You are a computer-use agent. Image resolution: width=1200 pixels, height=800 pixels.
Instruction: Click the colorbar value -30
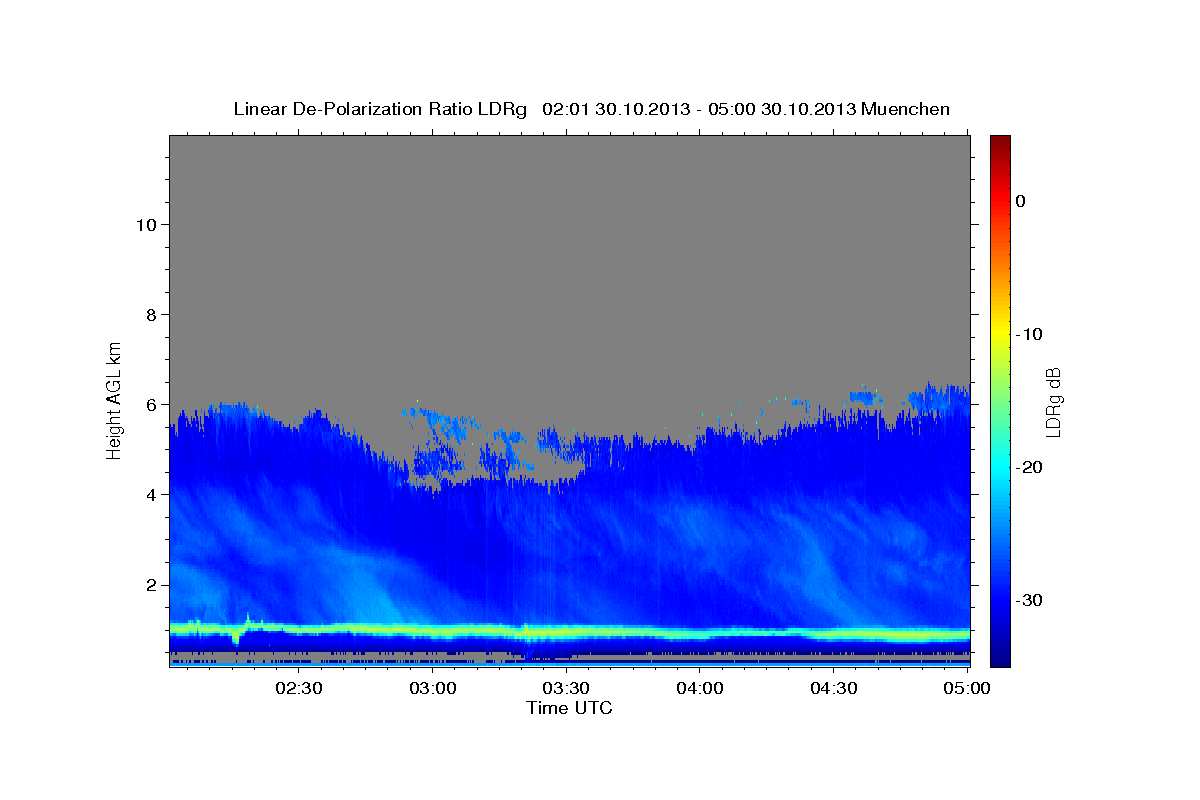(x=1029, y=600)
